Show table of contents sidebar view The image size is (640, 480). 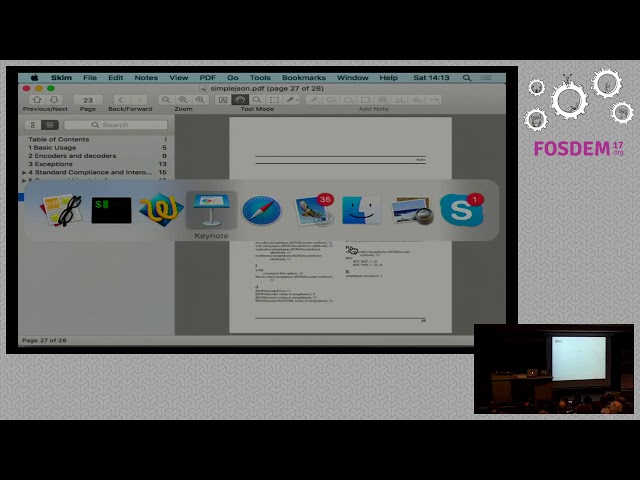tap(50, 125)
